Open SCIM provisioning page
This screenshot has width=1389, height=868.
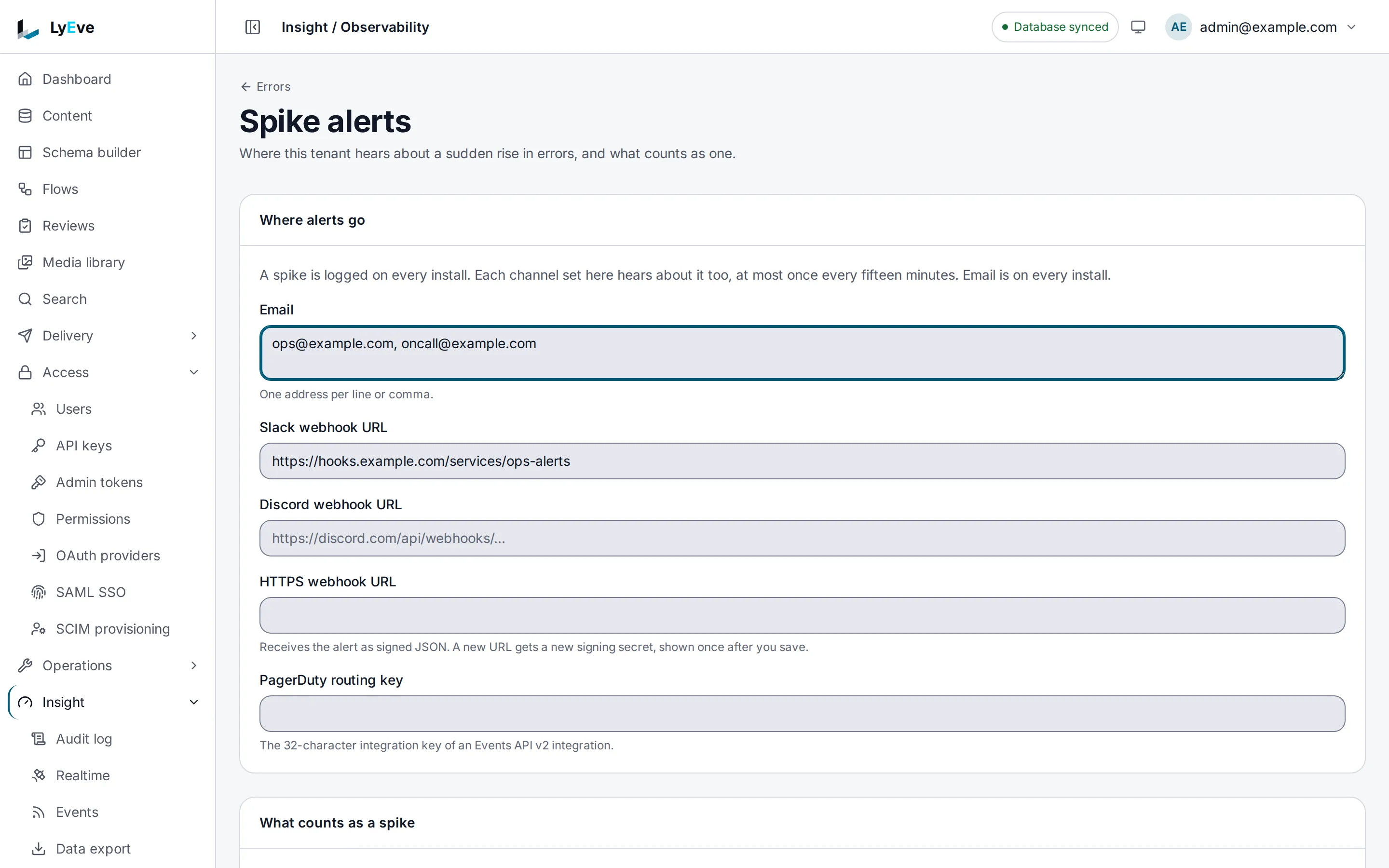click(108, 629)
